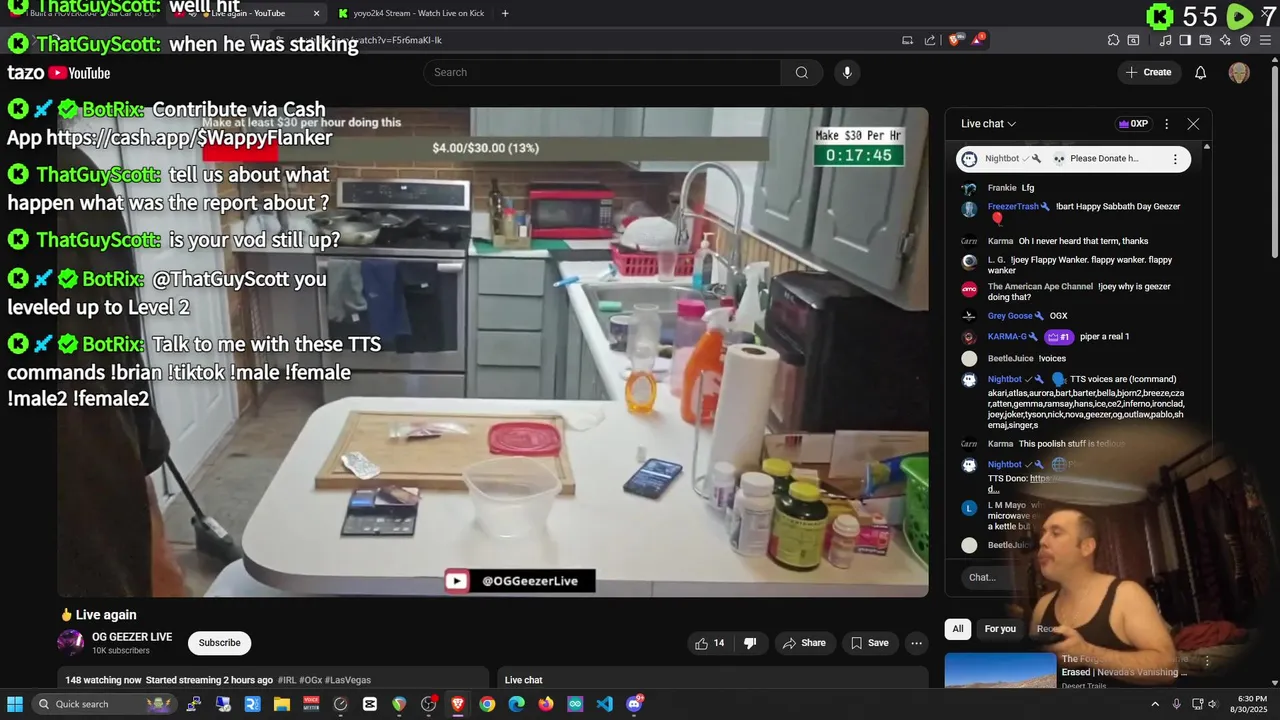Click the taskbar Quick search box
1280x720 pixels.
pyautogui.click(x=105, y=704)
